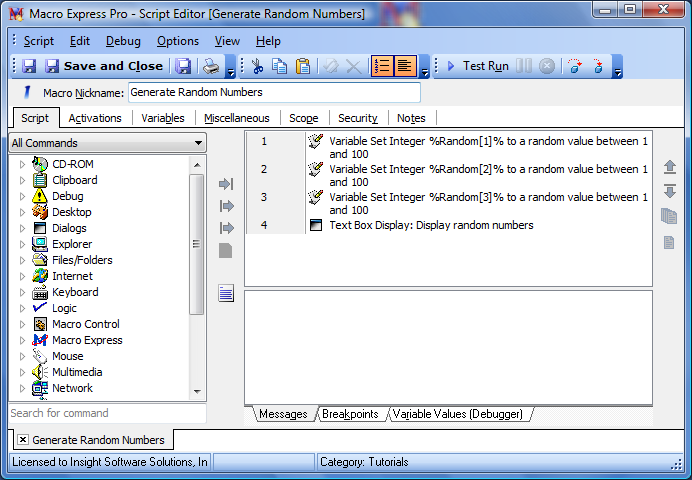Expand the Dialogs command category
The image size is (692, 480).
point(22,228)
